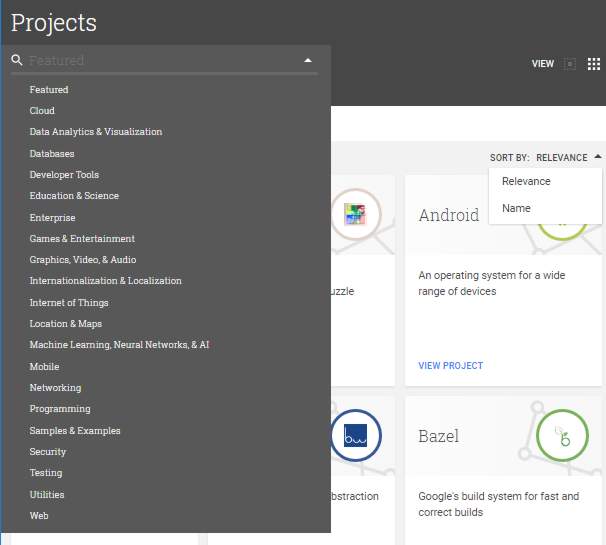Click the Featured search input field
606x545 pixels.
point(164,61)
